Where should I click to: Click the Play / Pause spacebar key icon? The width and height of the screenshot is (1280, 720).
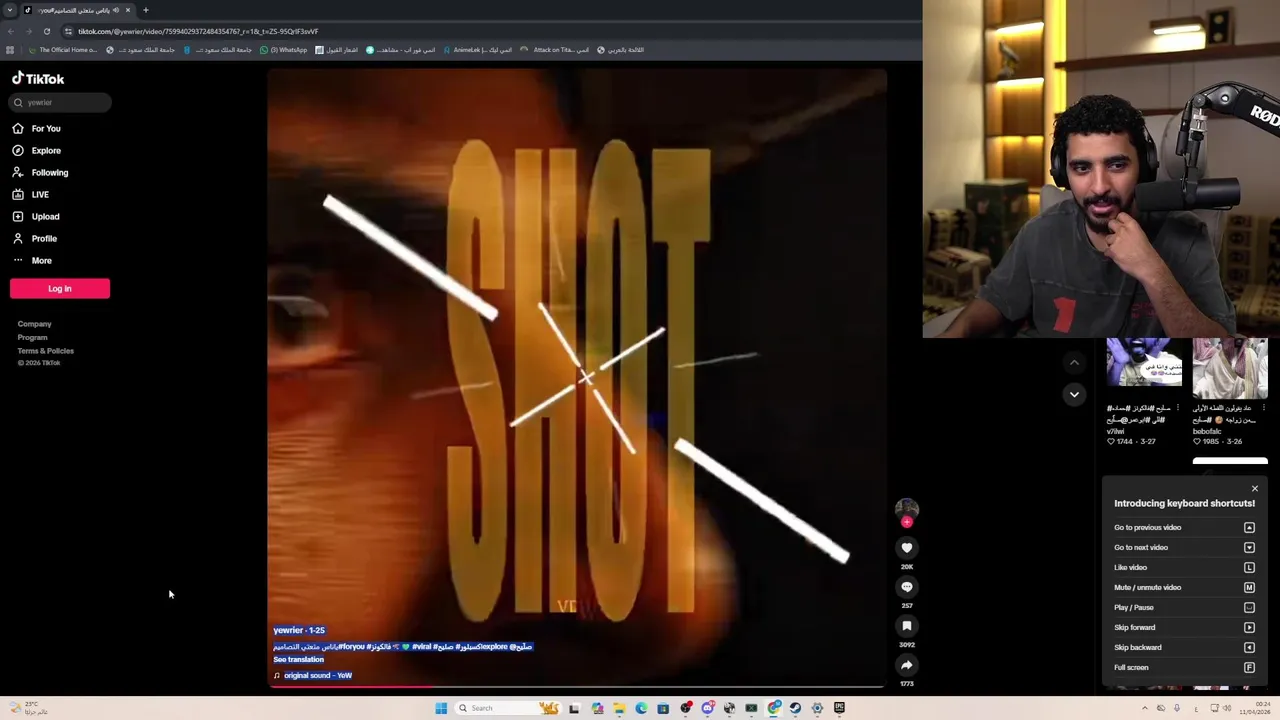pos(1249,607)
